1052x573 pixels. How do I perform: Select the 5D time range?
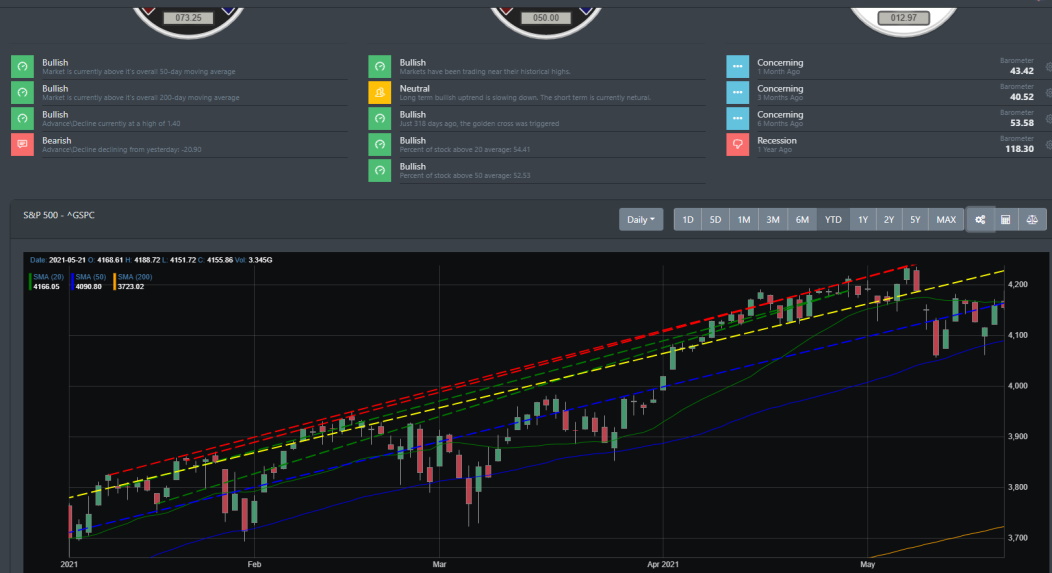[x=715, y=219]
